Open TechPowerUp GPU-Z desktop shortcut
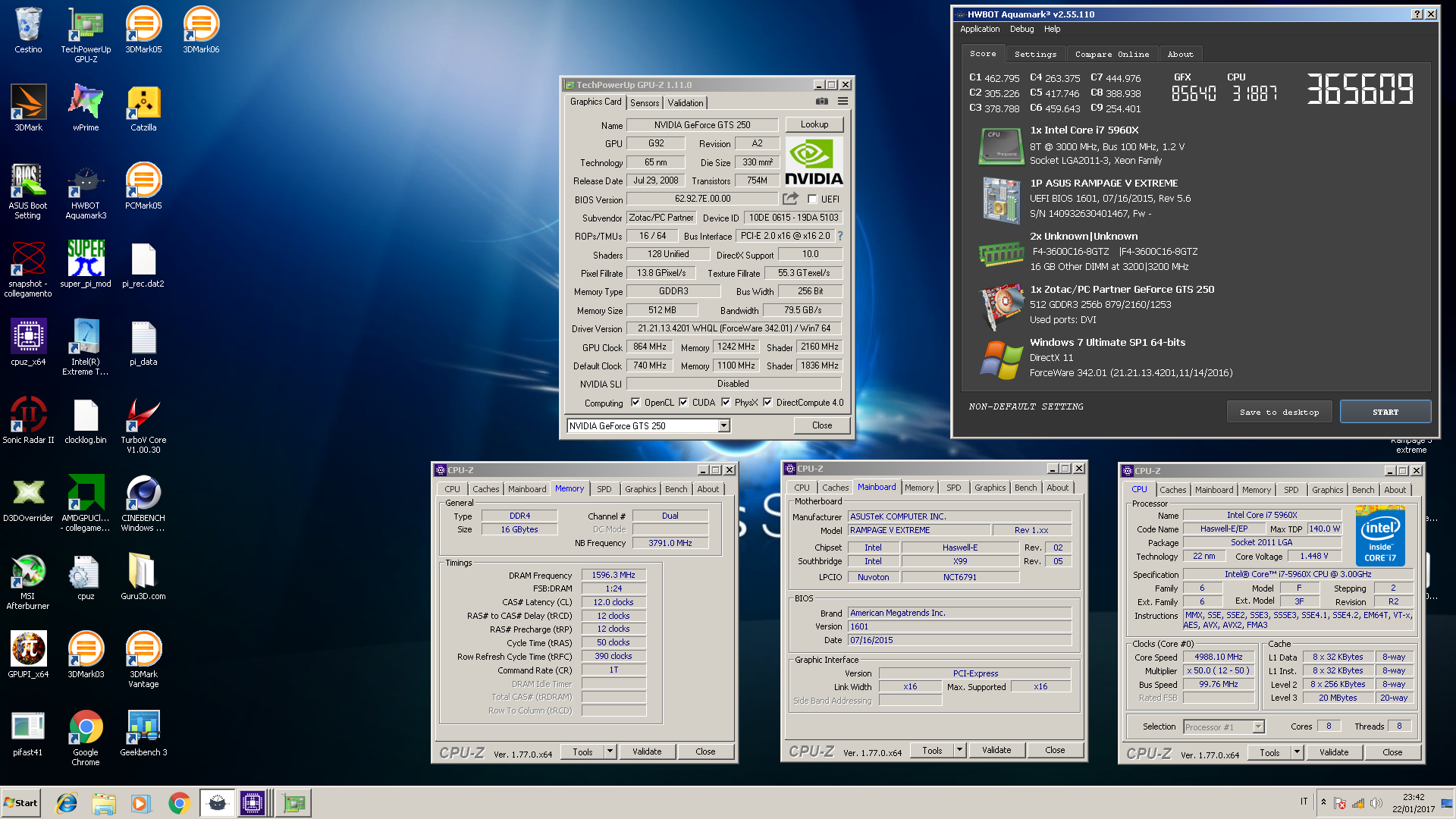Viewport: 1456px width, 819px height. (x=86, y=35)
